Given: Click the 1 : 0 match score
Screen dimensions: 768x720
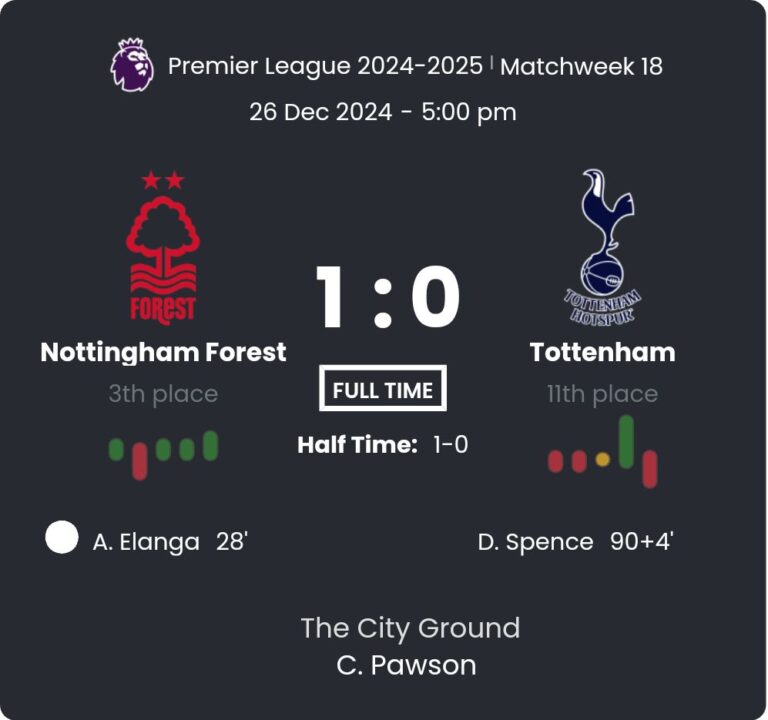Looking at the screenshot, I should (387, 297).
